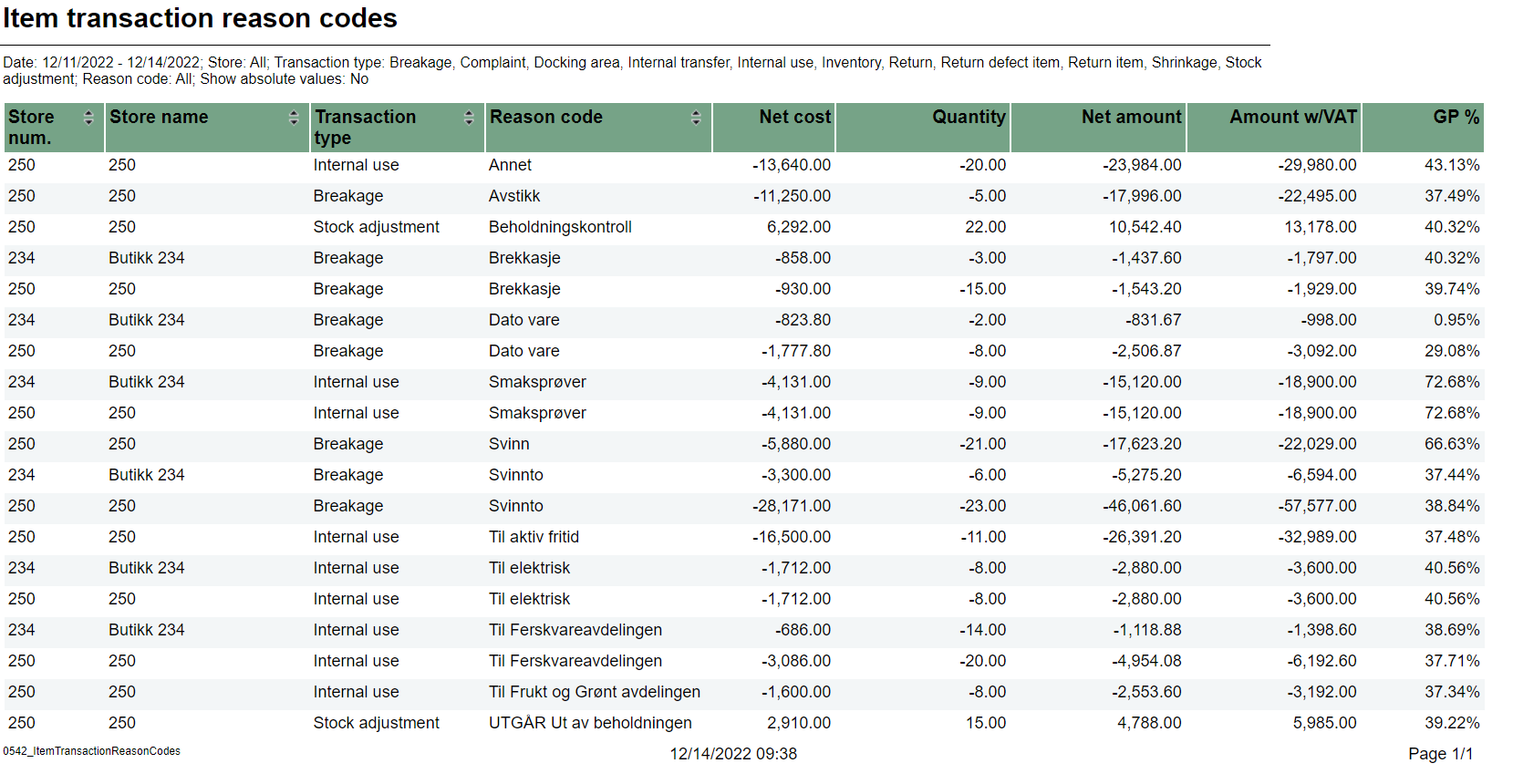1513x784 pixels.
Task: Click the Til Frukt og Grønt avdelingen cell
Action: tap(594, 692)
